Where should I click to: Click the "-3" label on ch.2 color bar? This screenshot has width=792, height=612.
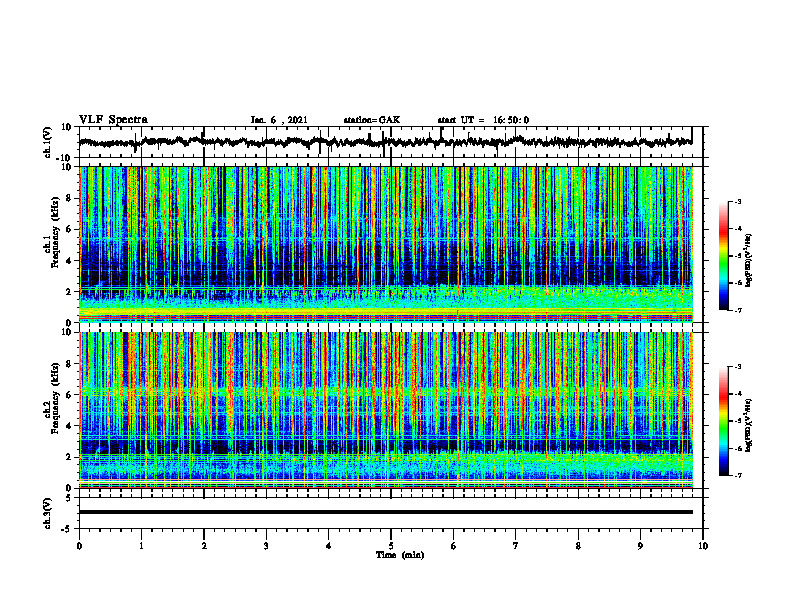(738, 367)
